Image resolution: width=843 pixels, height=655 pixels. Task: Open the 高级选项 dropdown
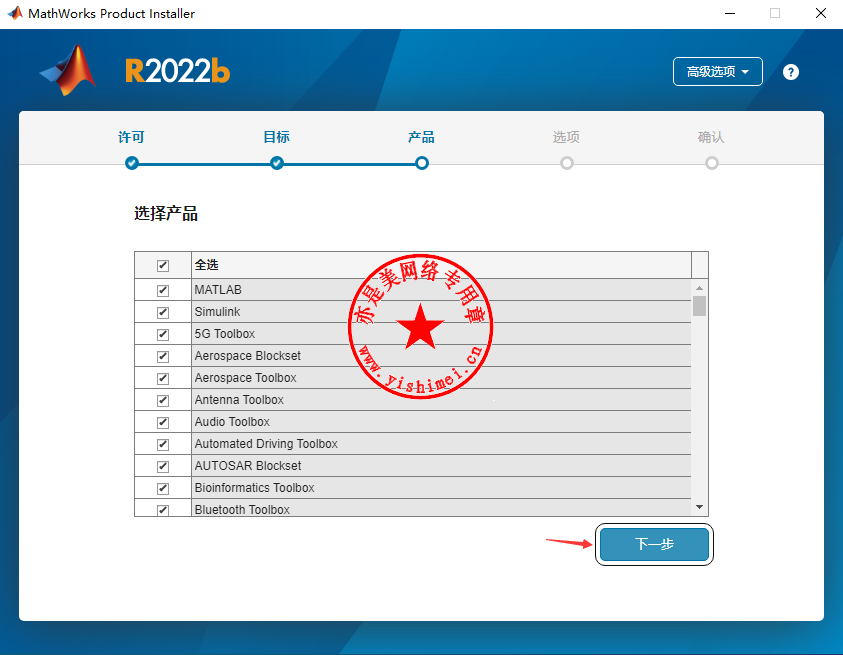717,72
